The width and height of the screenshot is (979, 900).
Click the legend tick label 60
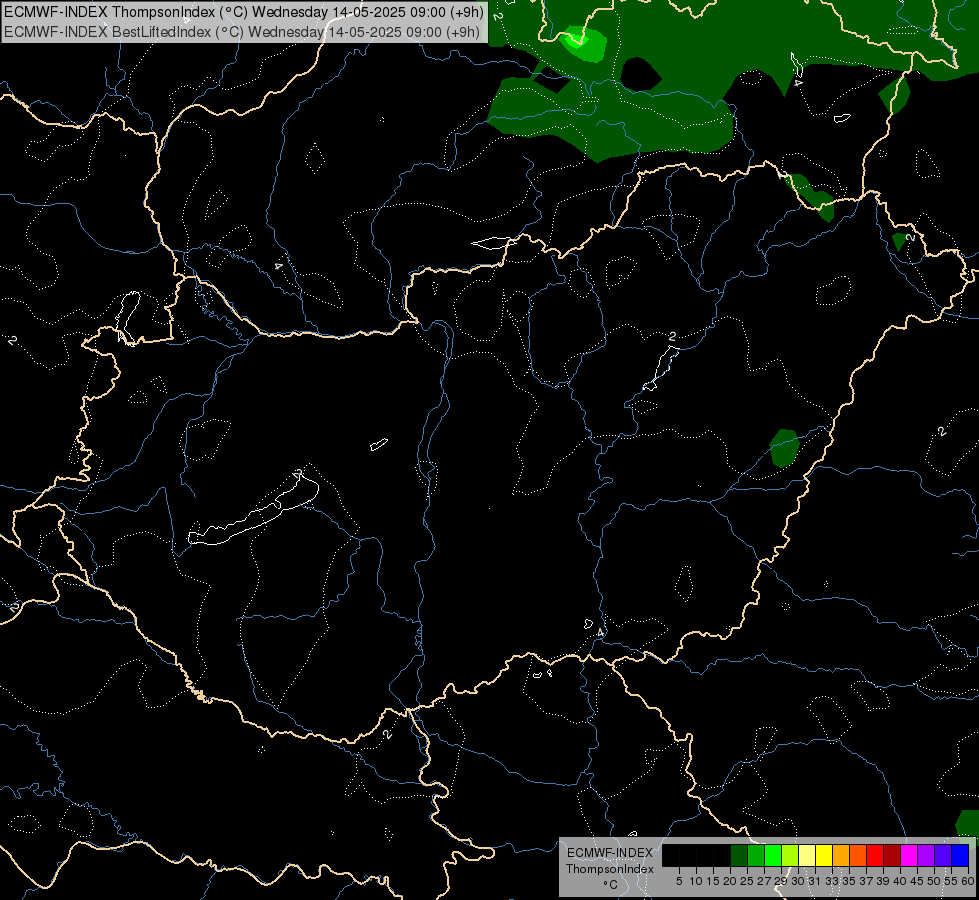point(968,881)
